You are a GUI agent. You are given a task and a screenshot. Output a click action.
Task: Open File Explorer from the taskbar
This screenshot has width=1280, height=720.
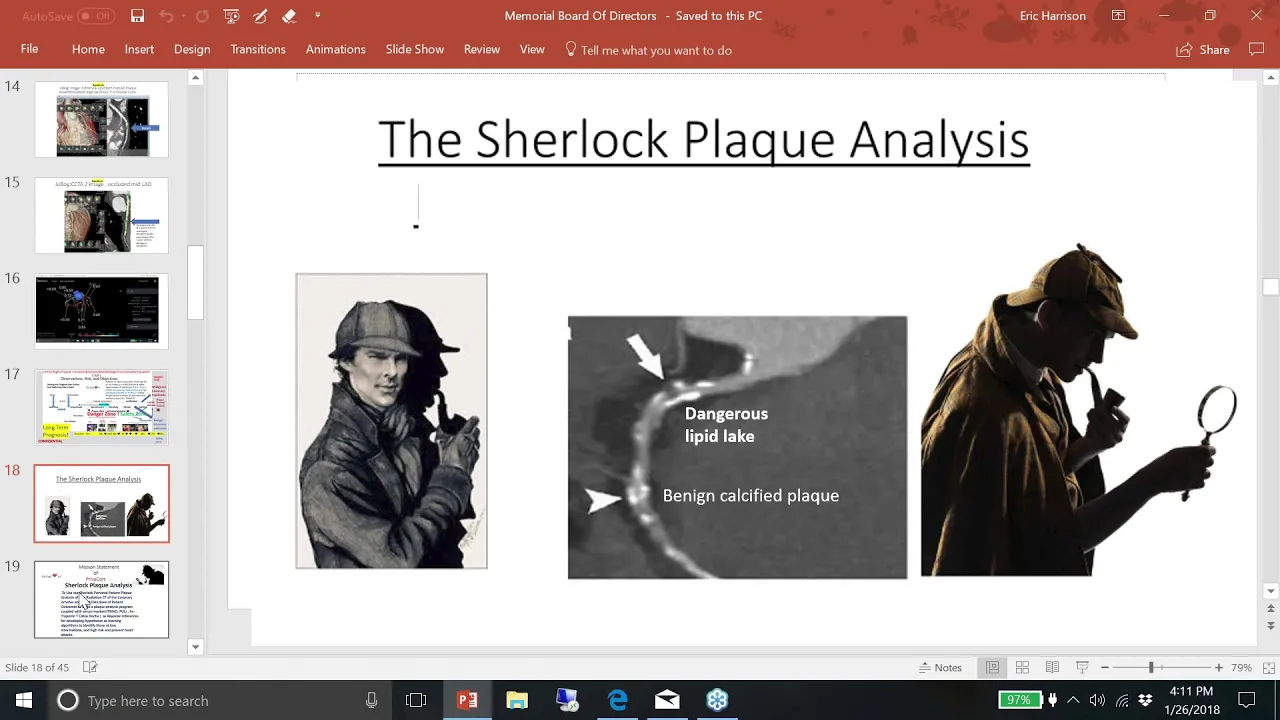pos(517,701)
